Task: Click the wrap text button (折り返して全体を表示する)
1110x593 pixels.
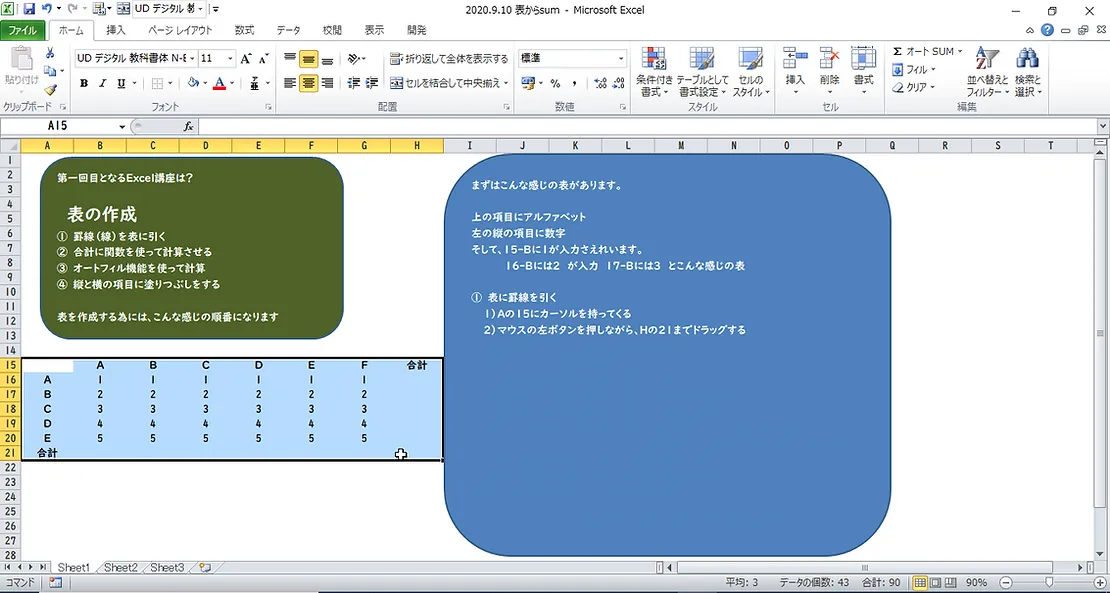Action: coord(449,59)
